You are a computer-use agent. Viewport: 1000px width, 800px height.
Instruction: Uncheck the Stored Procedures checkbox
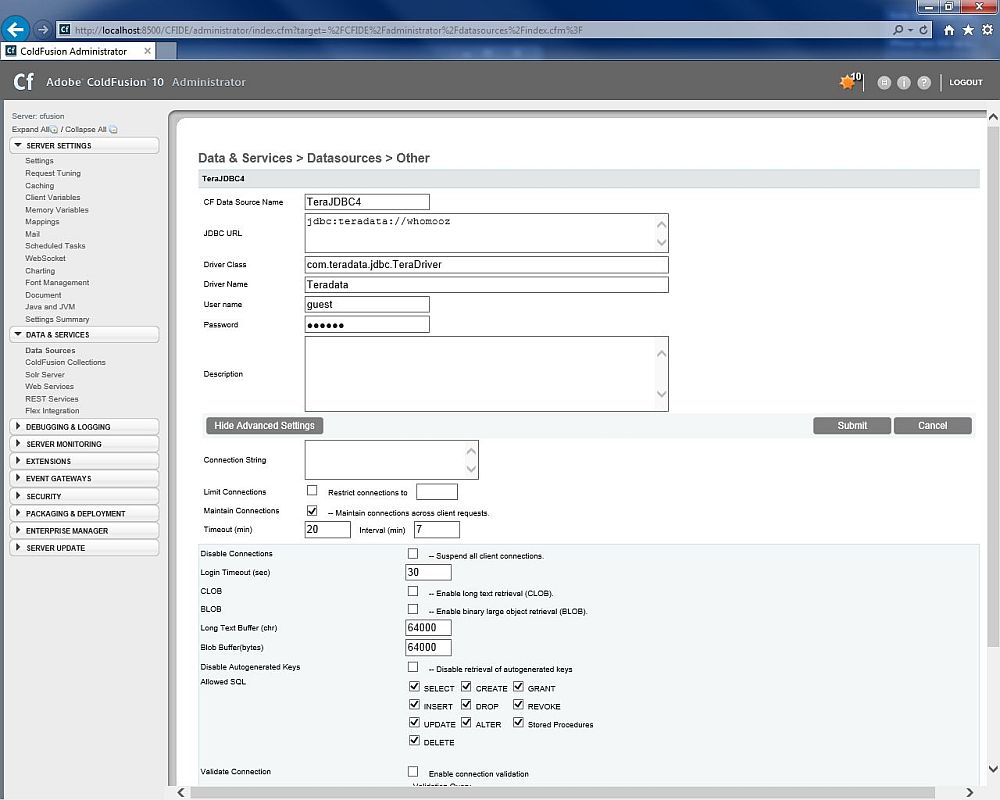click(x=518, y=722)
